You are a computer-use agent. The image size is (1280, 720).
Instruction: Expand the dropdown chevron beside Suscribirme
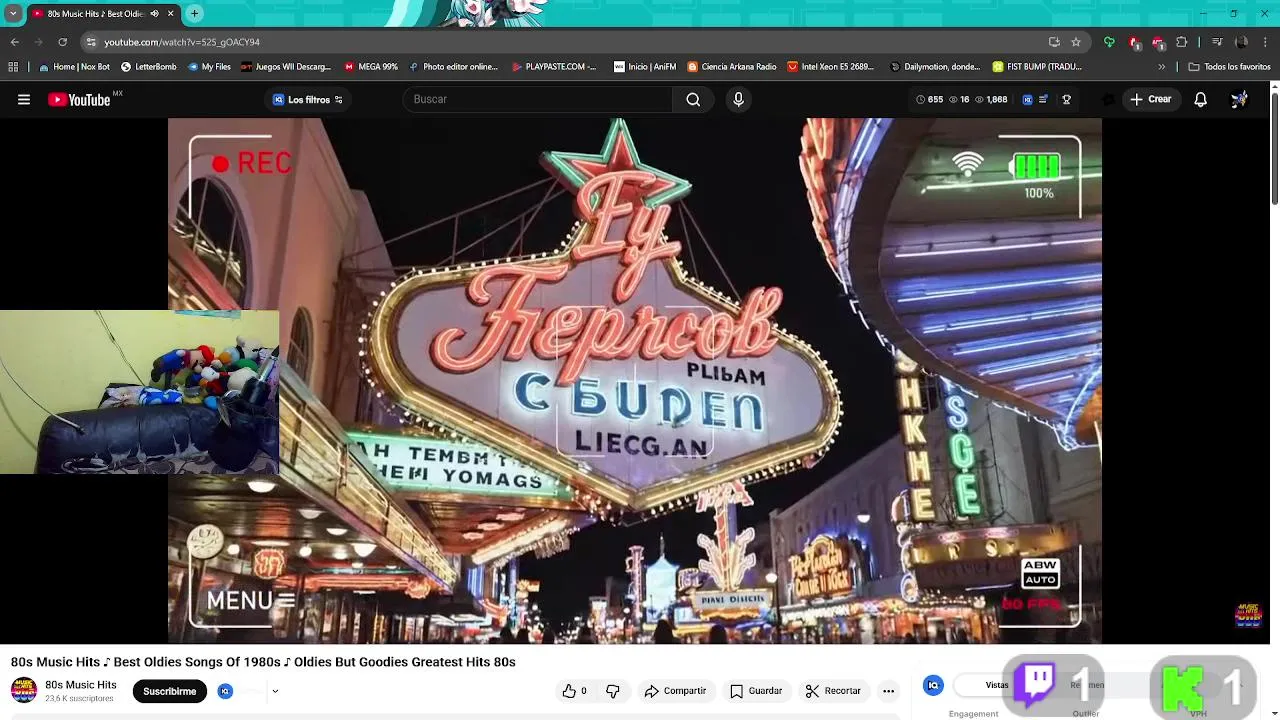[275, 691]
